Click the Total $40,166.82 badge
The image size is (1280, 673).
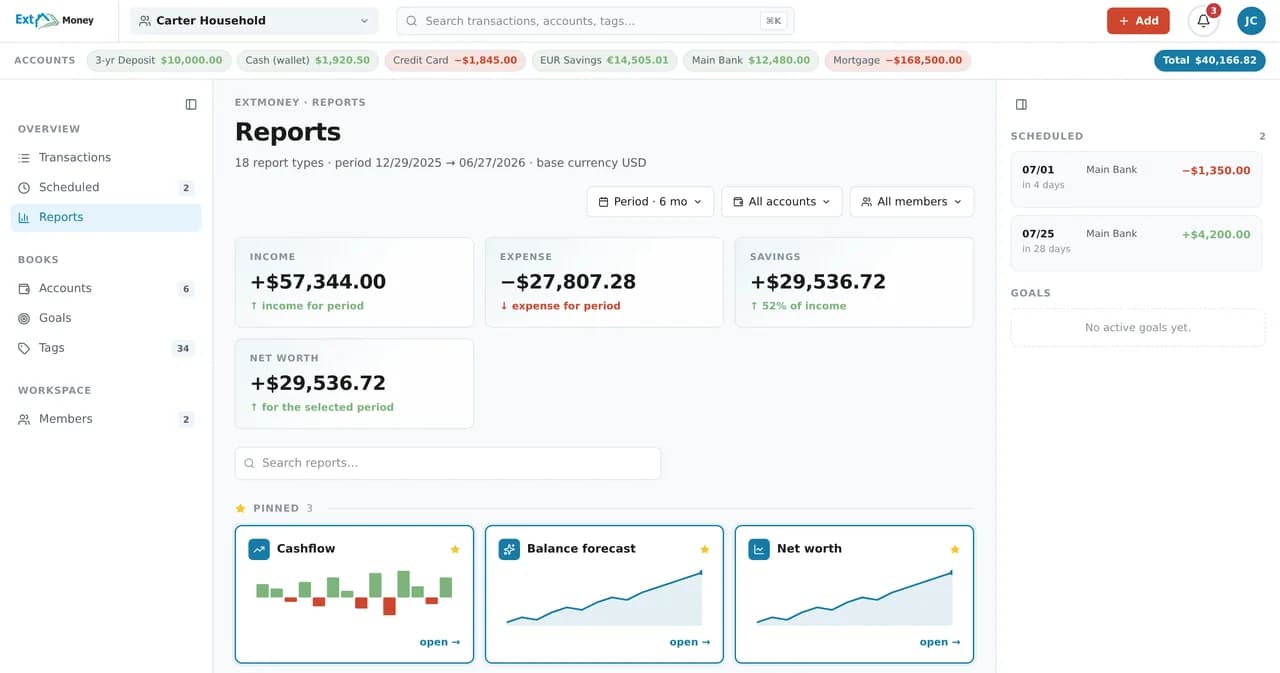click(1210, 60)
